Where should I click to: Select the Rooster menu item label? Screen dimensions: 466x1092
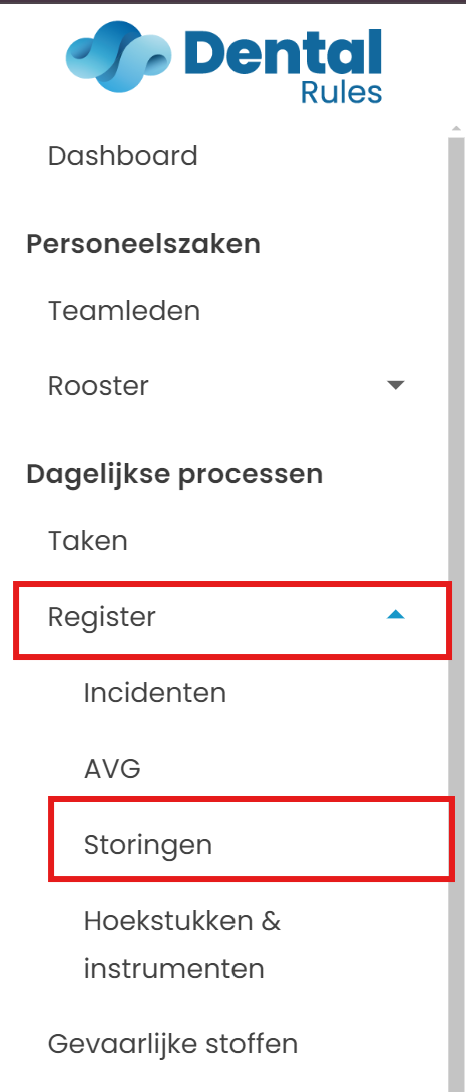tap(98, 385)
